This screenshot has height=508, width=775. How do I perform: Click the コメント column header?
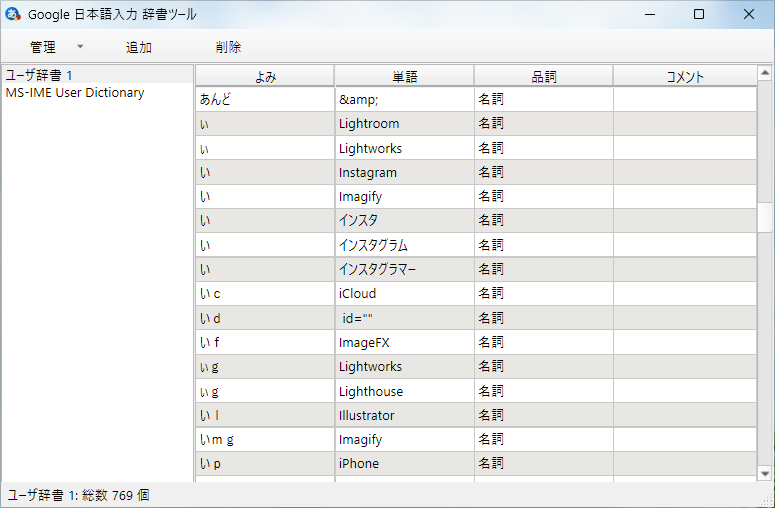click(x=685, y=76)
